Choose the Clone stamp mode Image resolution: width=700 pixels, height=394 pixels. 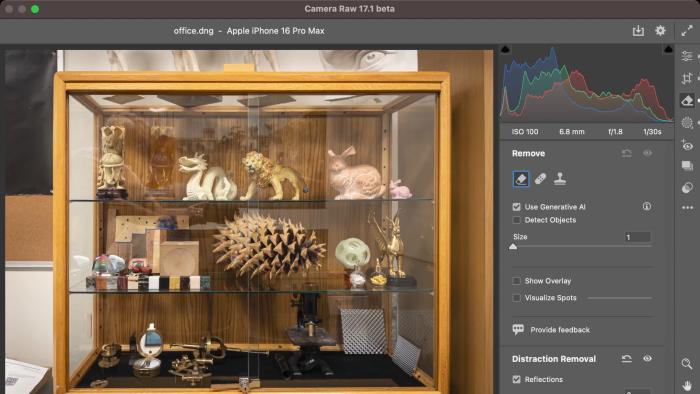tap(560, 179)
